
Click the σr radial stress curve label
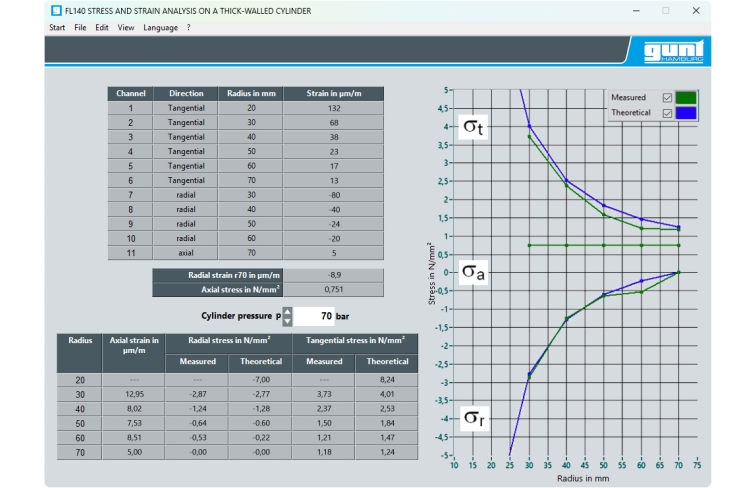pos(473,418)
